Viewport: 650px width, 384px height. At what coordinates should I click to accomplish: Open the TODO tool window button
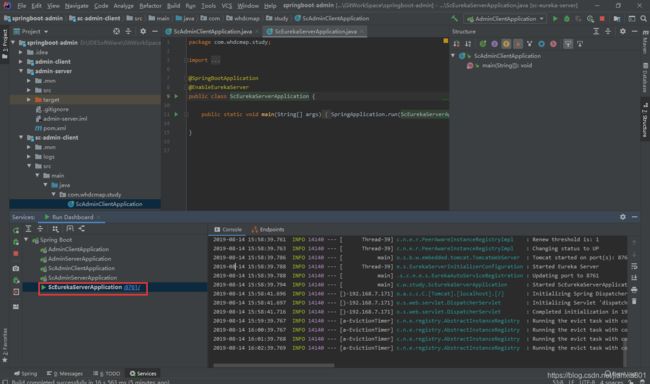tap(107, 374)
